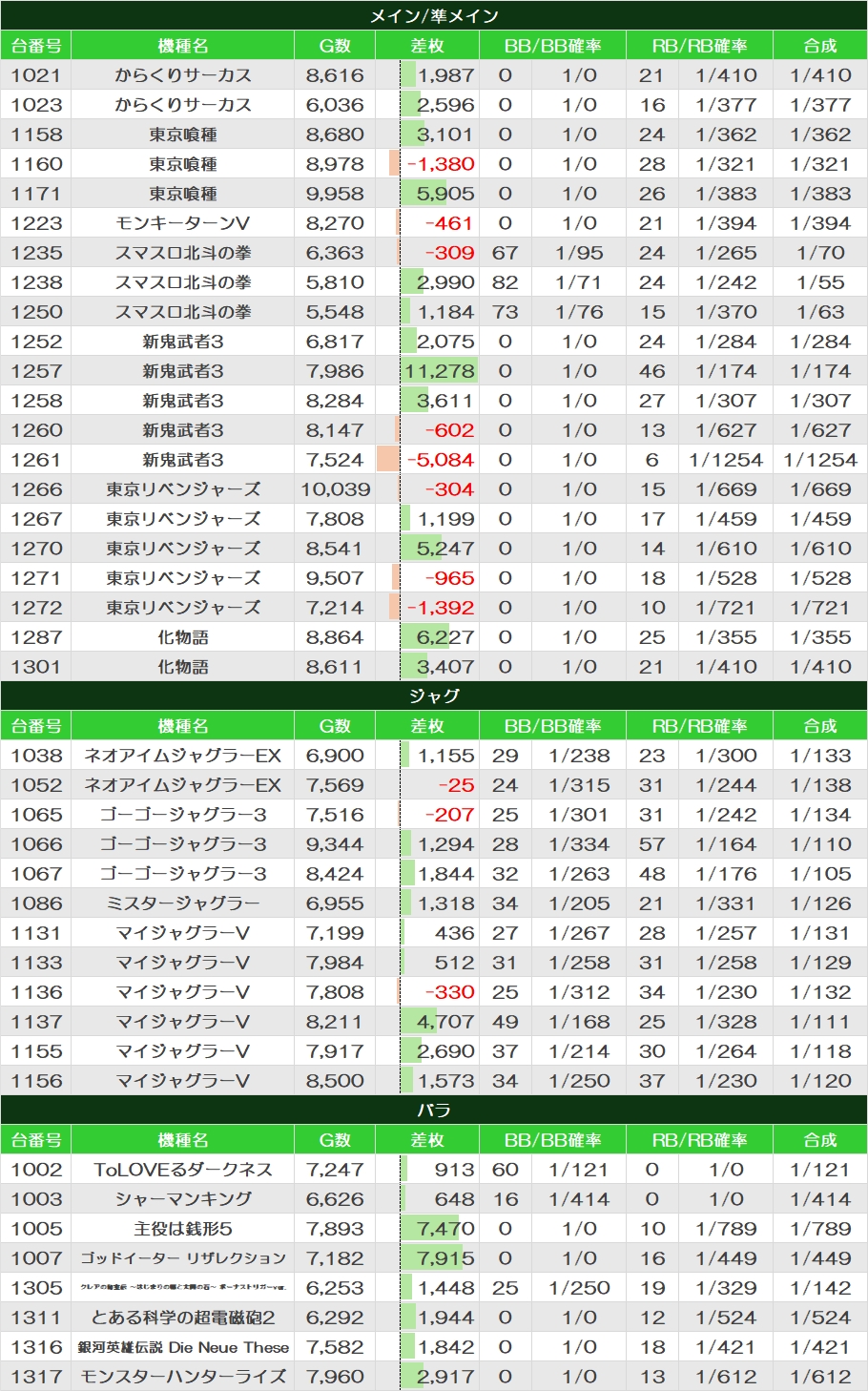
Task: Select machine number 1258 cell
Action: (36, 401)
